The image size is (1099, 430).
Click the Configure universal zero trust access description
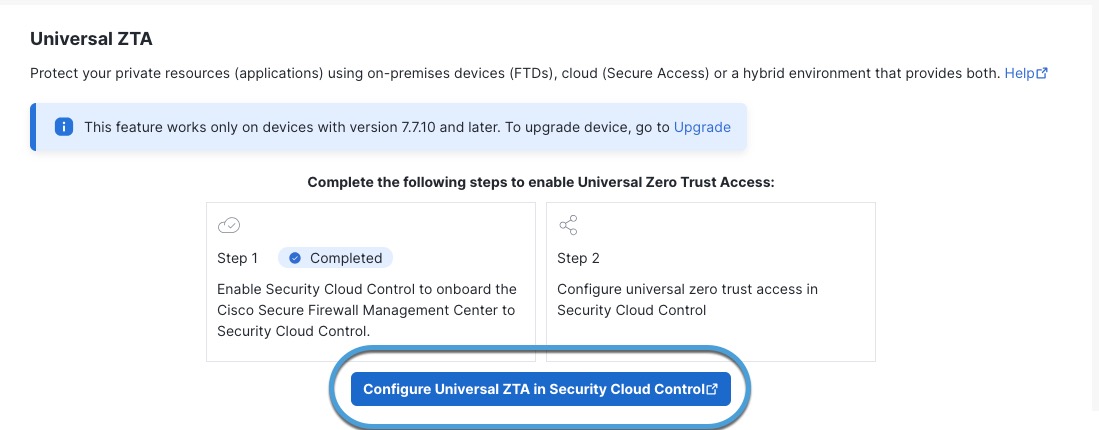(686, 299)
